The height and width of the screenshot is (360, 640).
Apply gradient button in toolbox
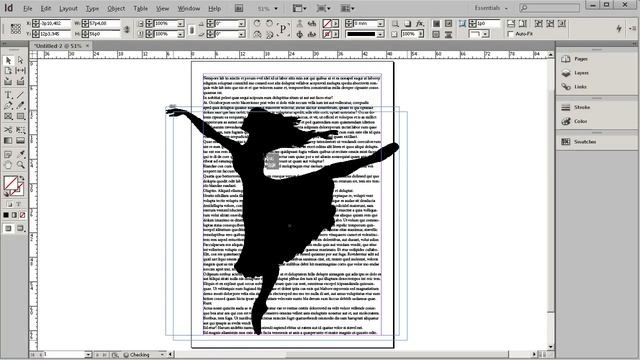14,215
